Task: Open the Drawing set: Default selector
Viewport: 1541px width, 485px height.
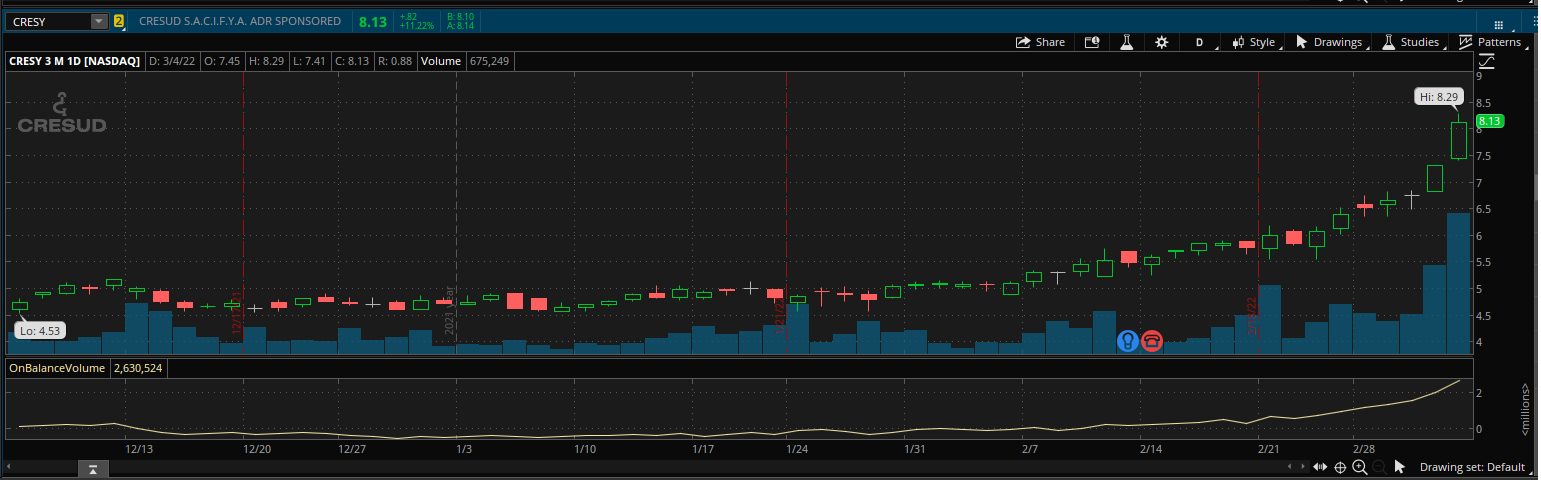Action: tap(1472, 467)
